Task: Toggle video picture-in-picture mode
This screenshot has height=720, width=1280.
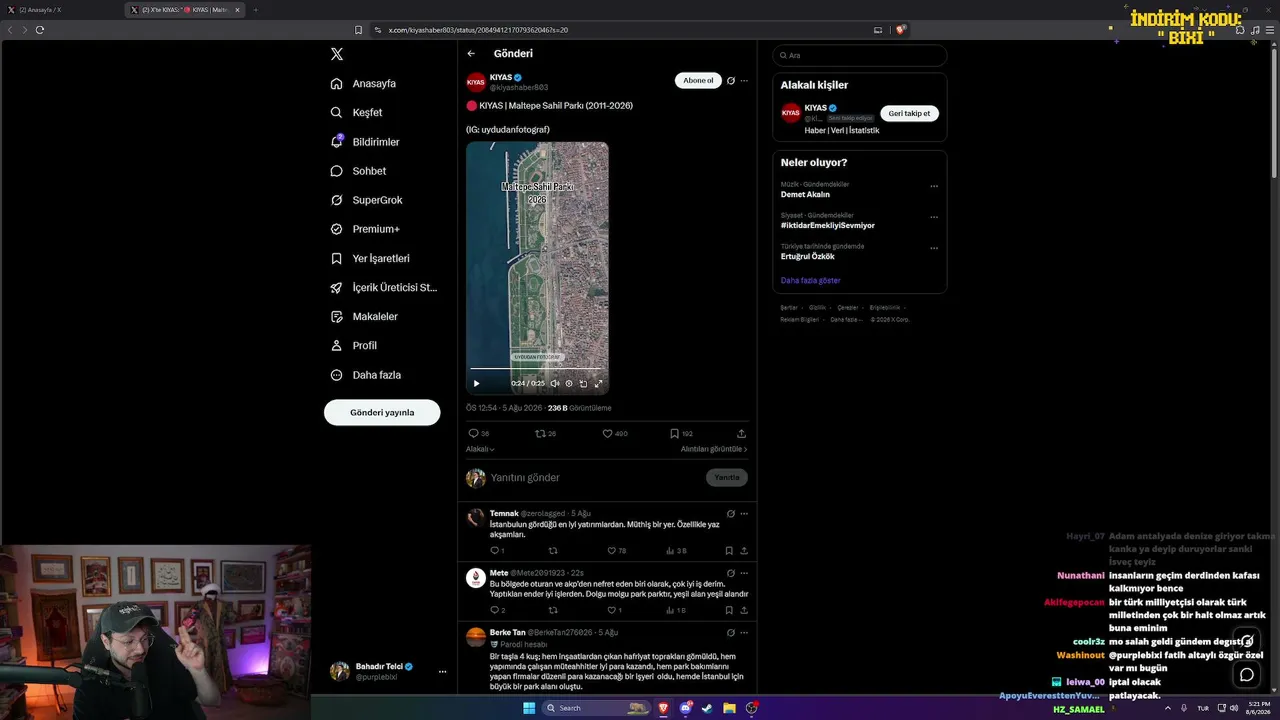Action: point(584,383)
